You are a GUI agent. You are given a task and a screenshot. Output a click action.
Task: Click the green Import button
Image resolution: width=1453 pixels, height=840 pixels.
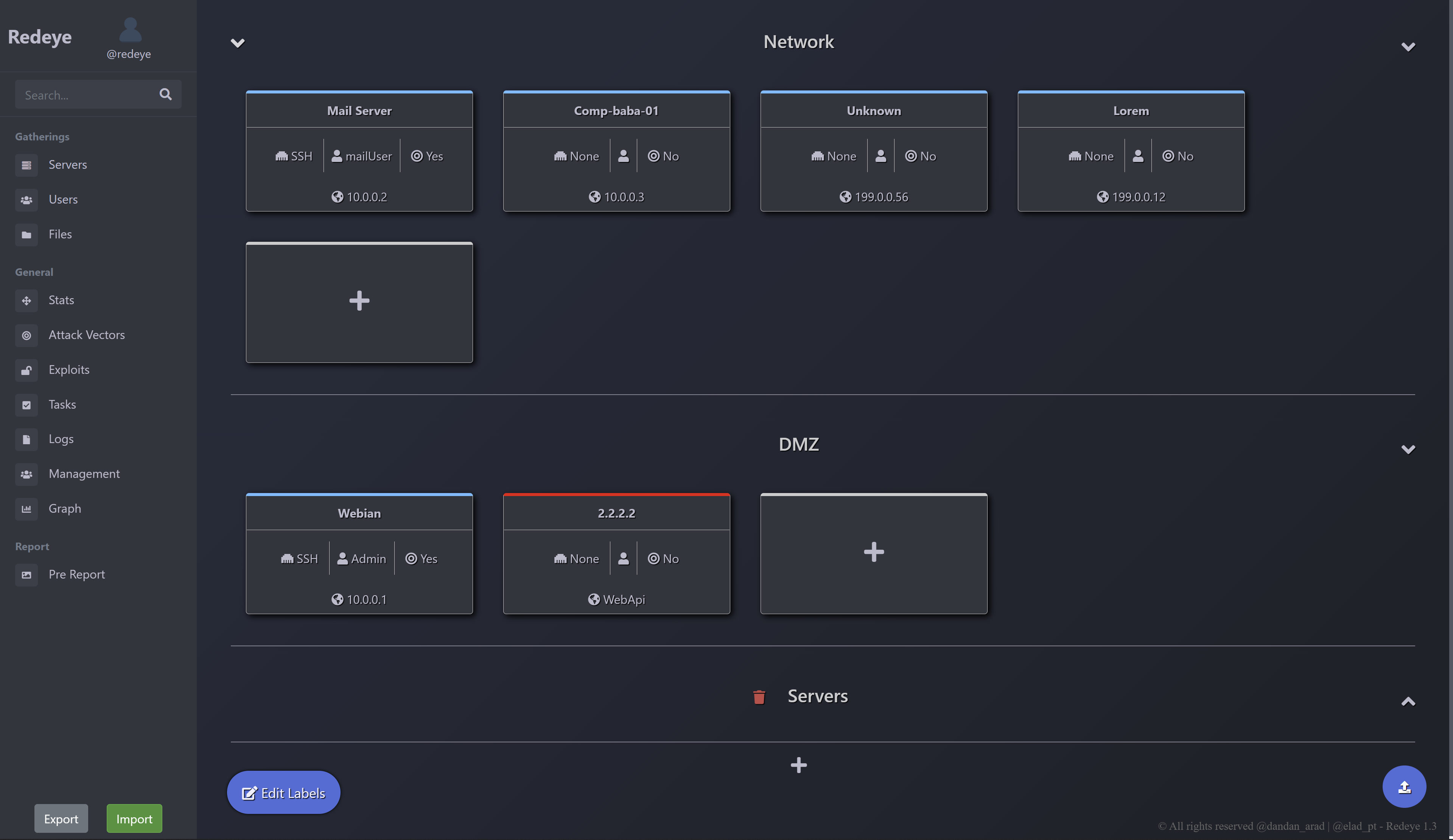[134, 818]
